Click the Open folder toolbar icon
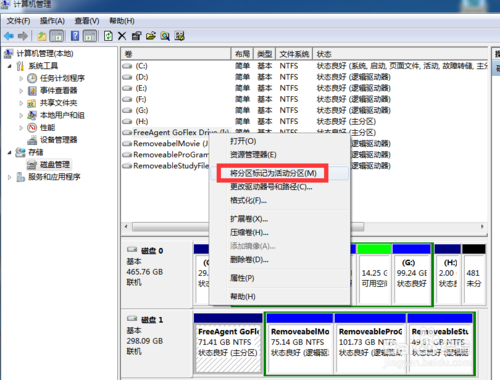Image resolution: width=500 pixels, height=380 pixels. point(151,36)
